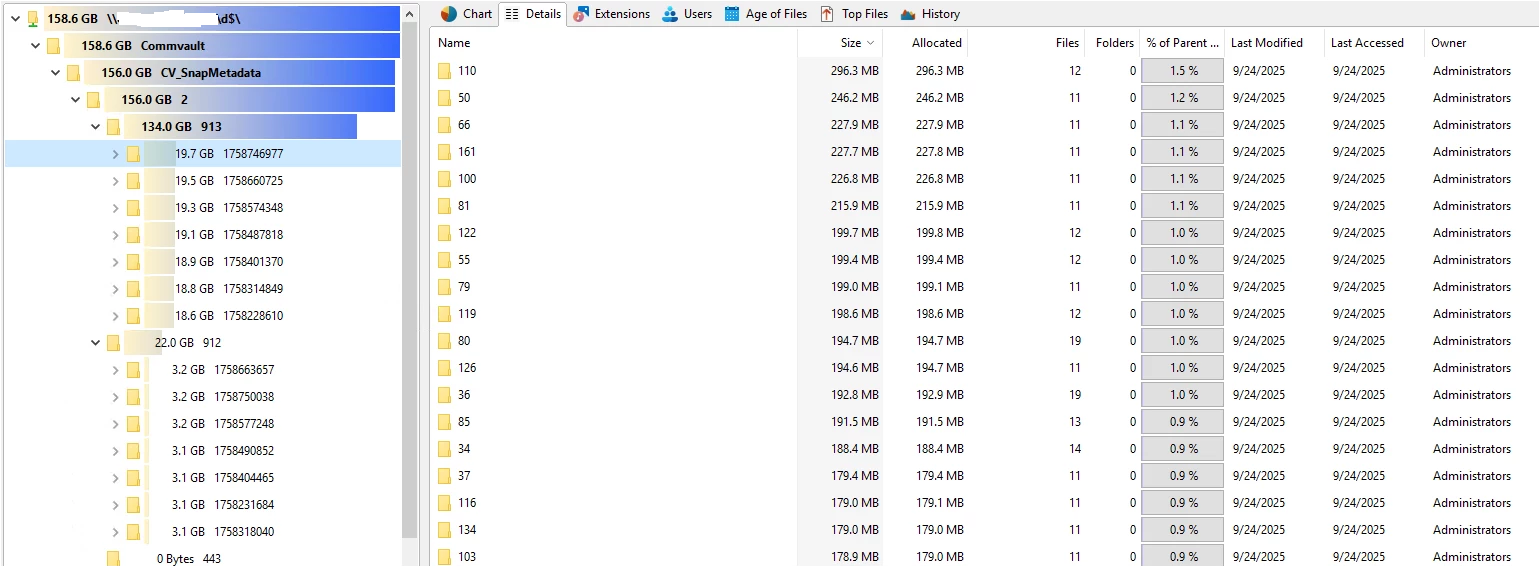Collapse the 912 folder node
Screen dimensions: 1540x567
pyautogui.click(x=96, y=343)
